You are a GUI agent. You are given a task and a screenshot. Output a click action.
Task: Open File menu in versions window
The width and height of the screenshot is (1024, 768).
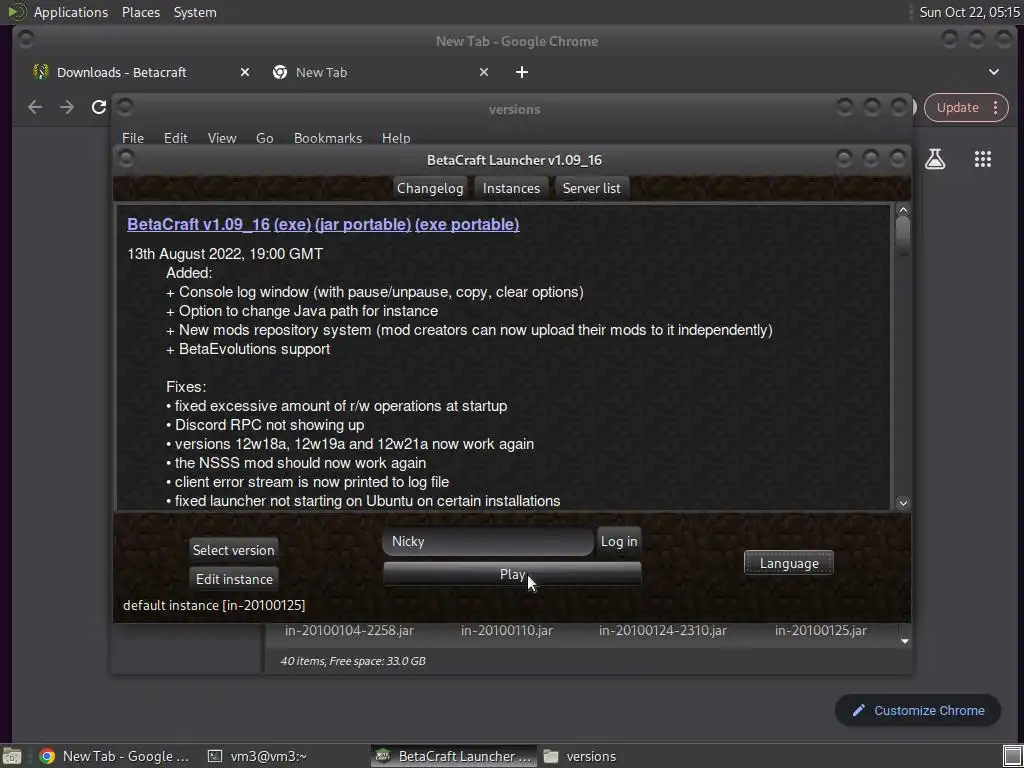[133, 138]
